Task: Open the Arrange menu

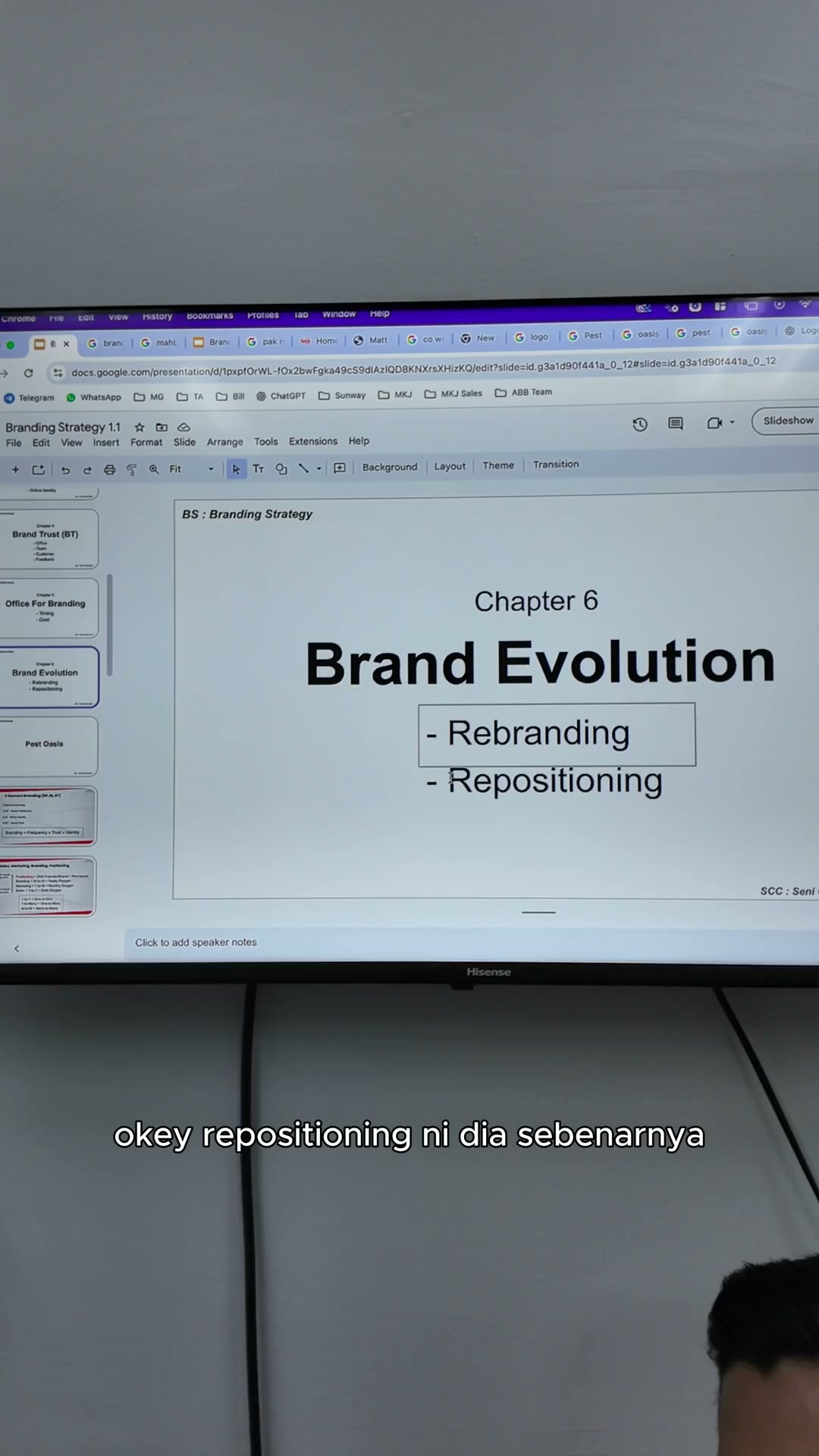Action: pyautogui.click(x=225, y=442)
